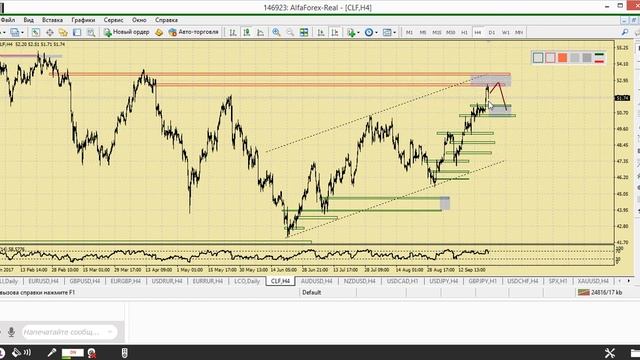Screen dimensions: 640x360
Task: Select the H4 timeframe
Action: pyautogui.click(x=478, y=32)
